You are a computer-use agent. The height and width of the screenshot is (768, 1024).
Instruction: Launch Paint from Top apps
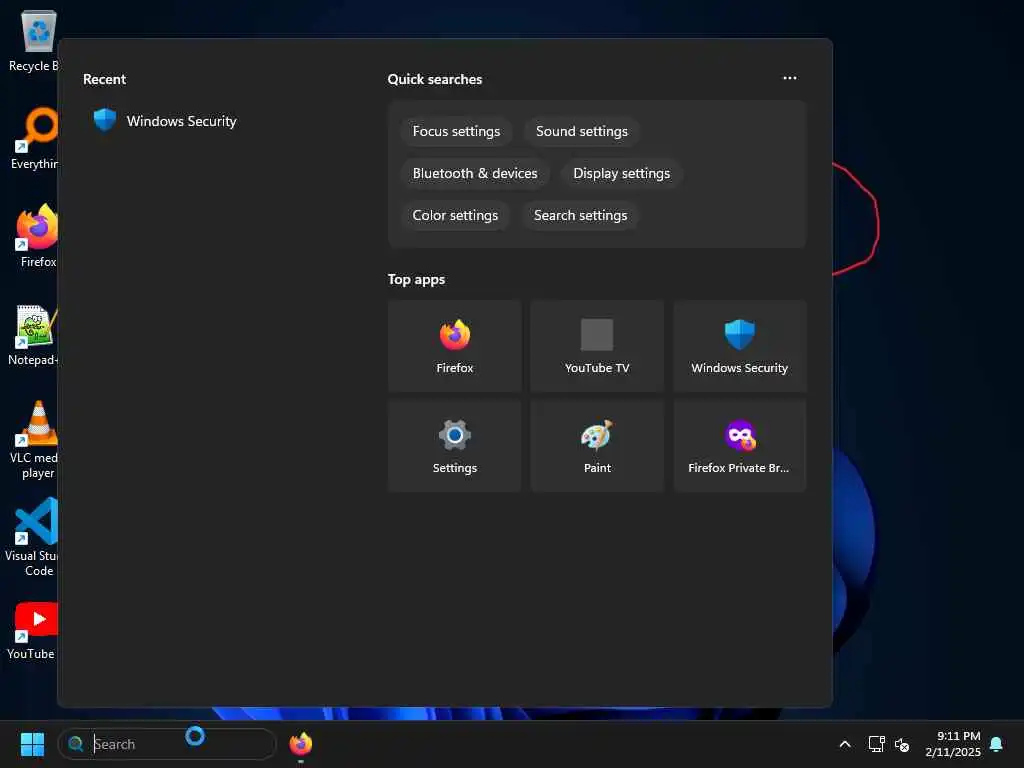(x=597, y=446)
